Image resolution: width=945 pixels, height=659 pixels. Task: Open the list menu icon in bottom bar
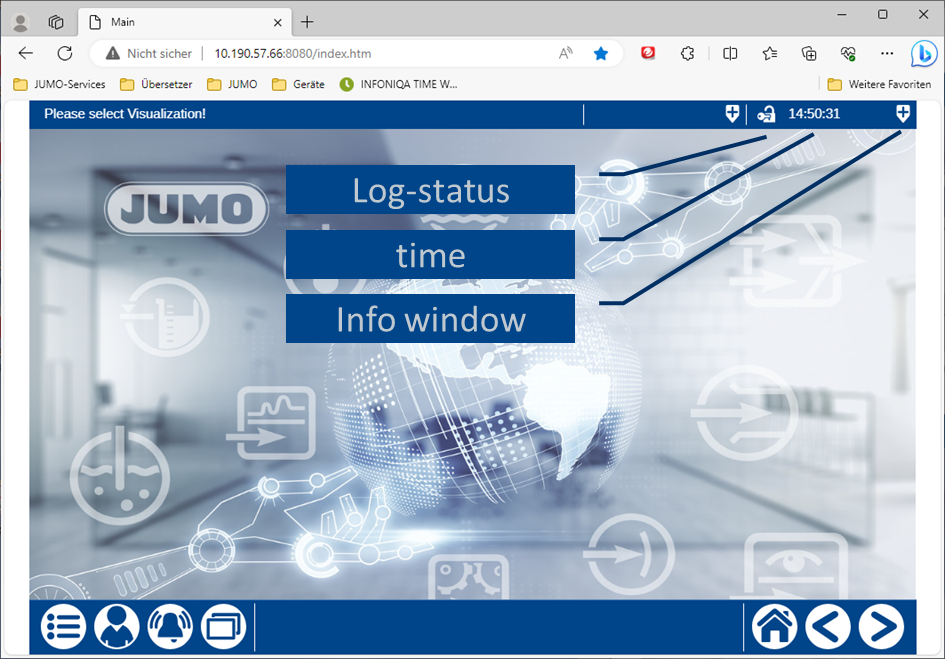(63, 627)
